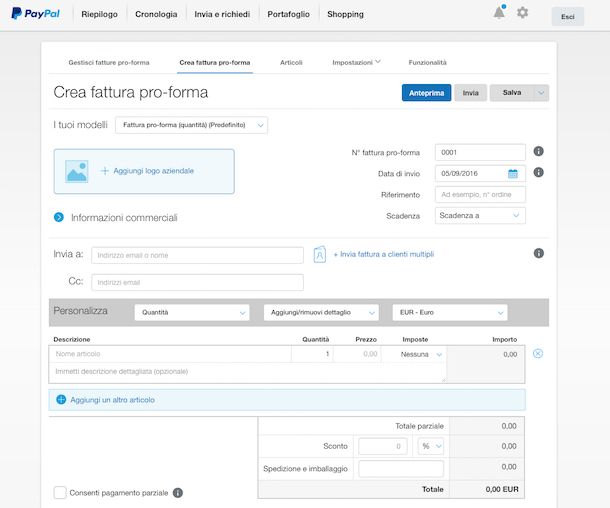Remove the item row with X icon
The width and height of the screenshot is (610, 508).
538,353
